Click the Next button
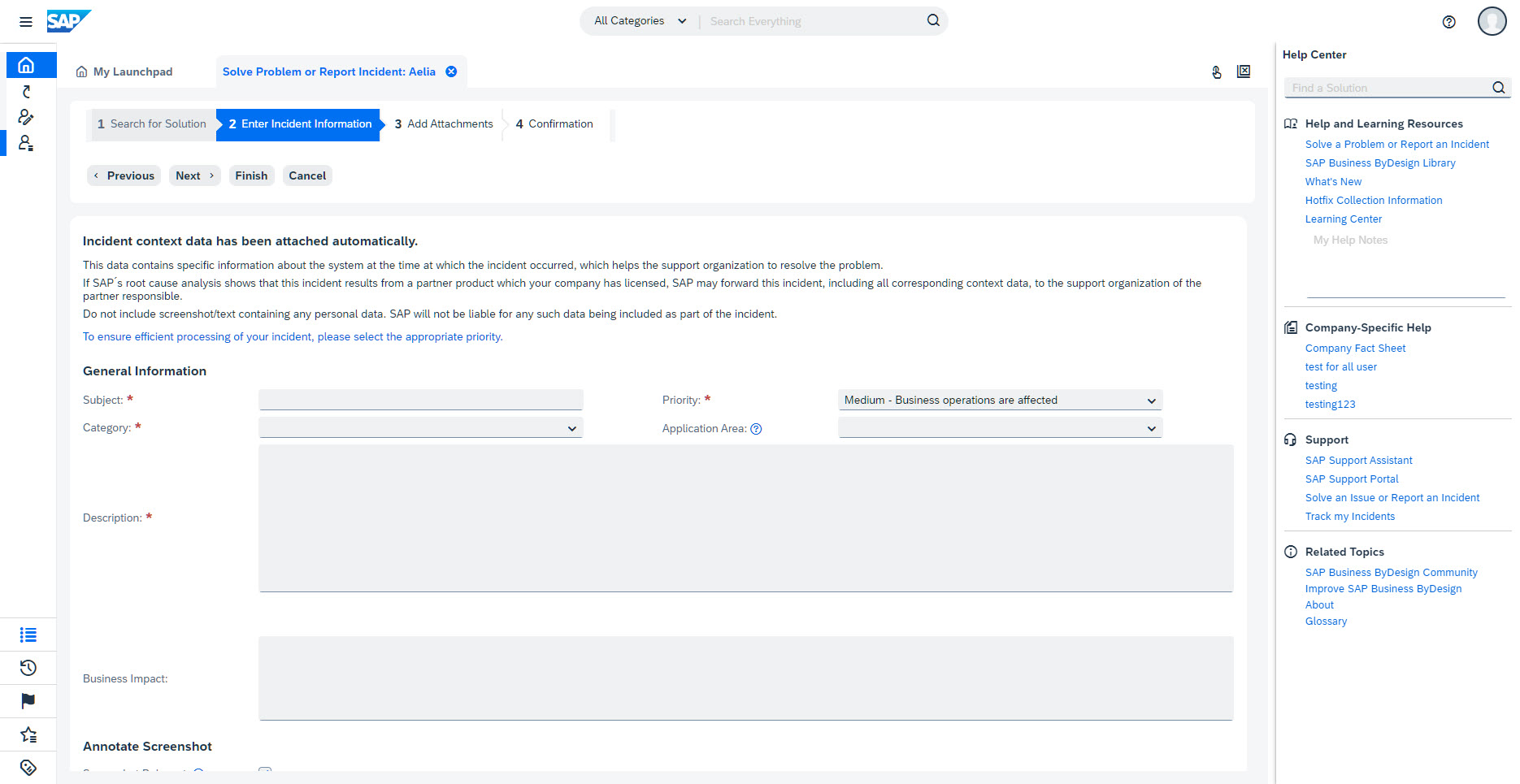The image size is (1520, 784). 195,175
